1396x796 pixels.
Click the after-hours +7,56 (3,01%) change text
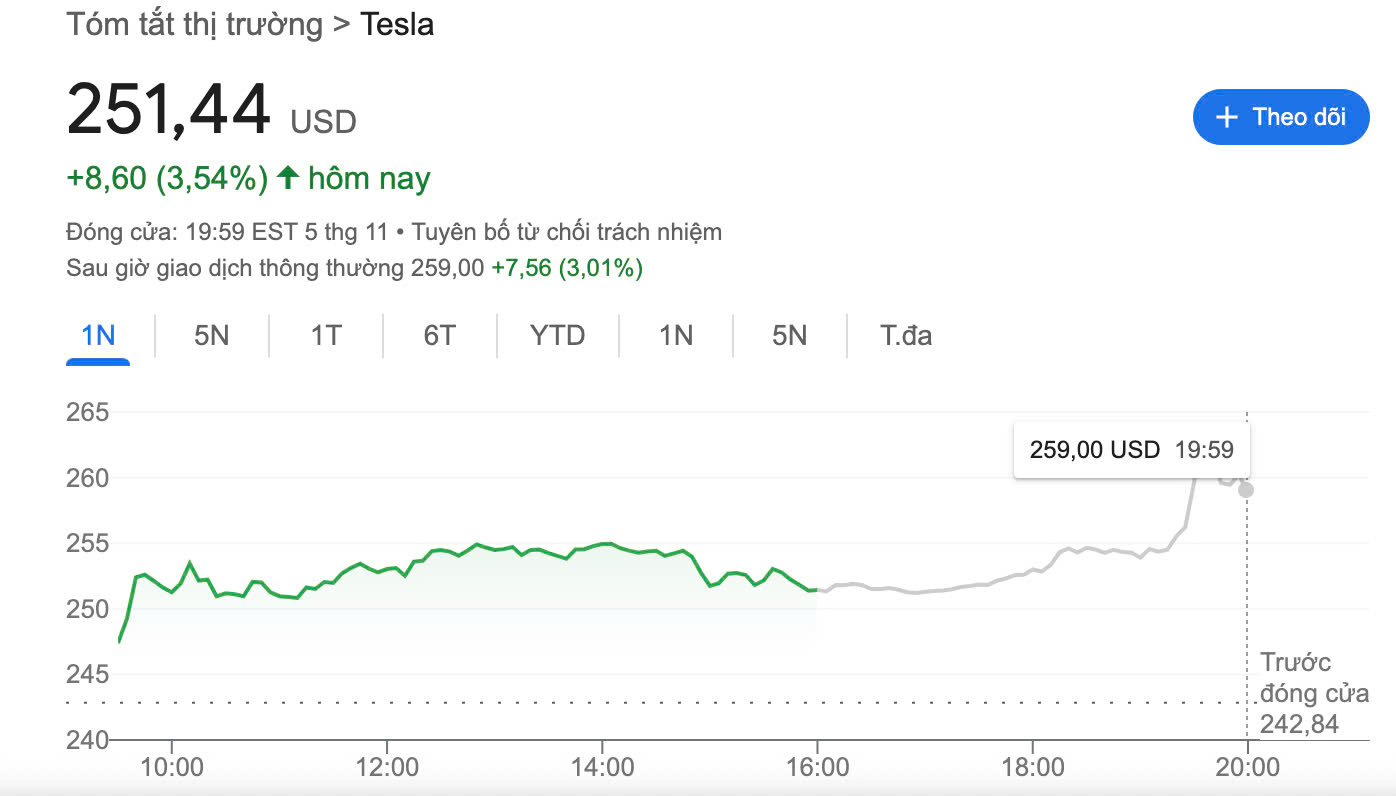[566, 268]
